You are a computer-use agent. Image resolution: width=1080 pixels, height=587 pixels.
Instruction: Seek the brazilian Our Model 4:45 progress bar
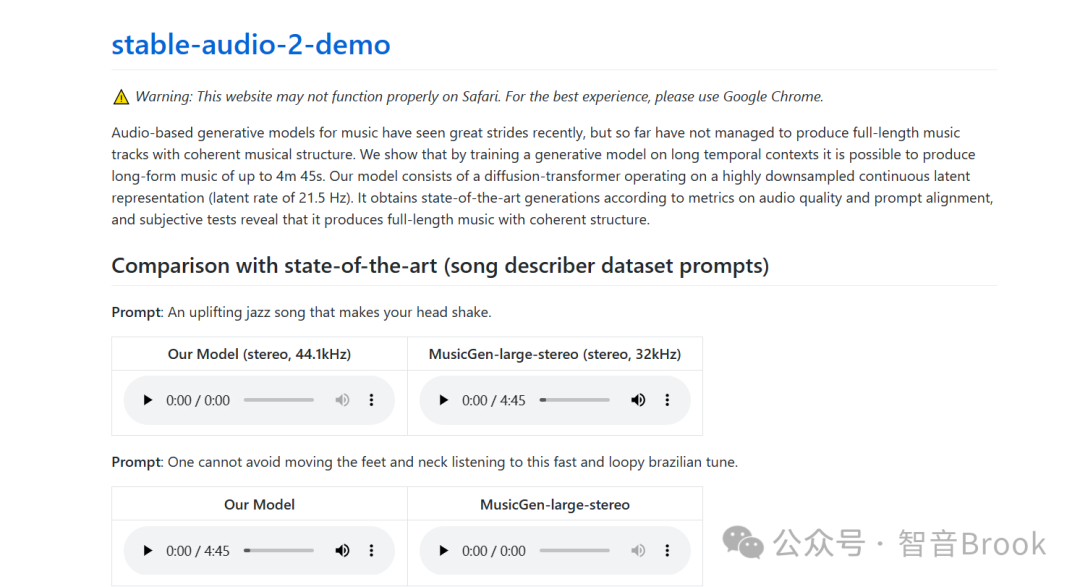tap(278, 550)
